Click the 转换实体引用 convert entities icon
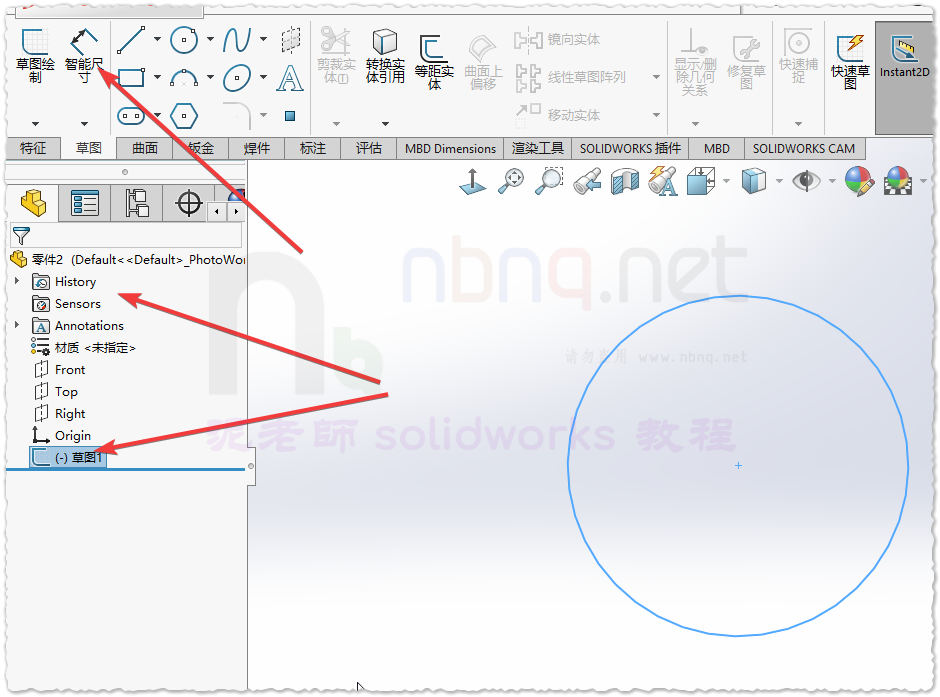This screenshot has height=697, width=940. [x=385, y=41]
